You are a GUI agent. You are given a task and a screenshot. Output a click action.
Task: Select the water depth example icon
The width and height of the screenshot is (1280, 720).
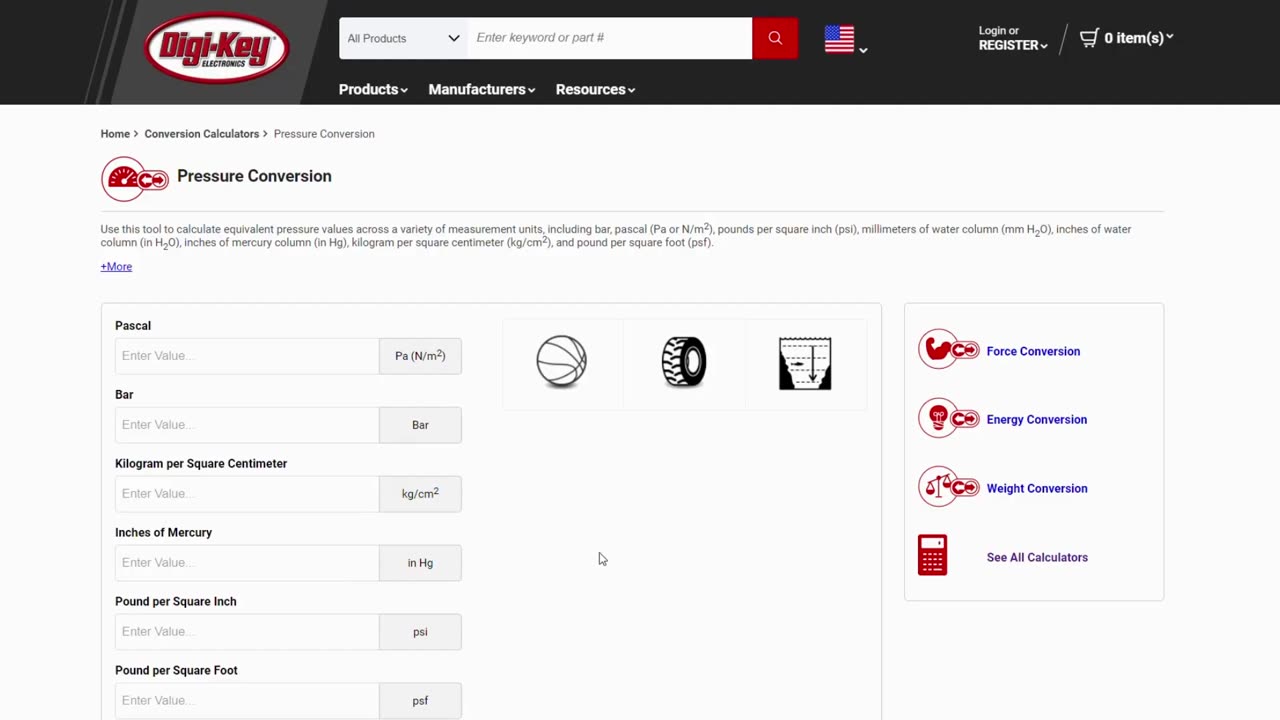coord(805,363)
